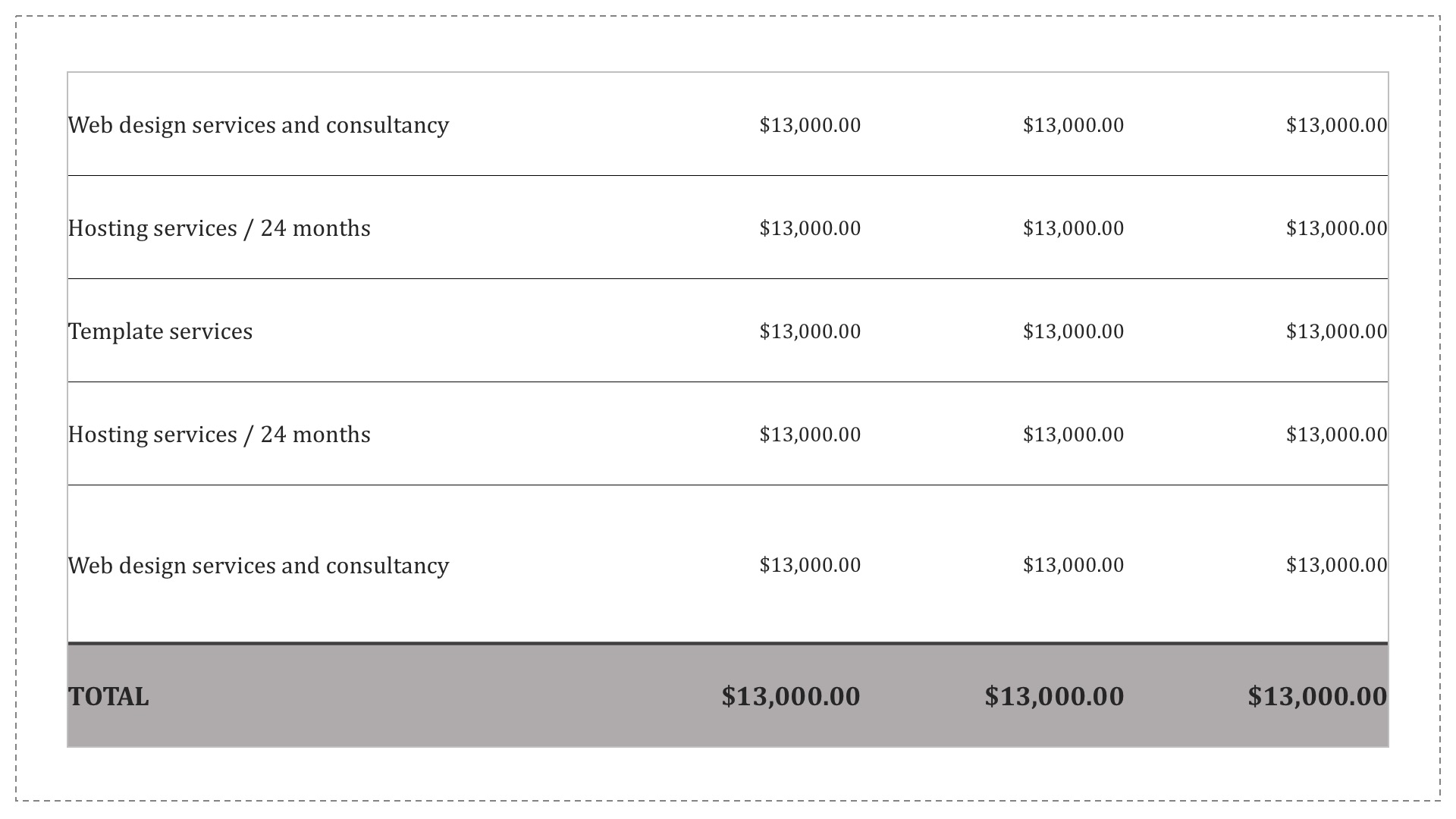Select first amount in top Web design row
The width and height of the screenshot is (1456, 819).
click(x=810, y=125)
